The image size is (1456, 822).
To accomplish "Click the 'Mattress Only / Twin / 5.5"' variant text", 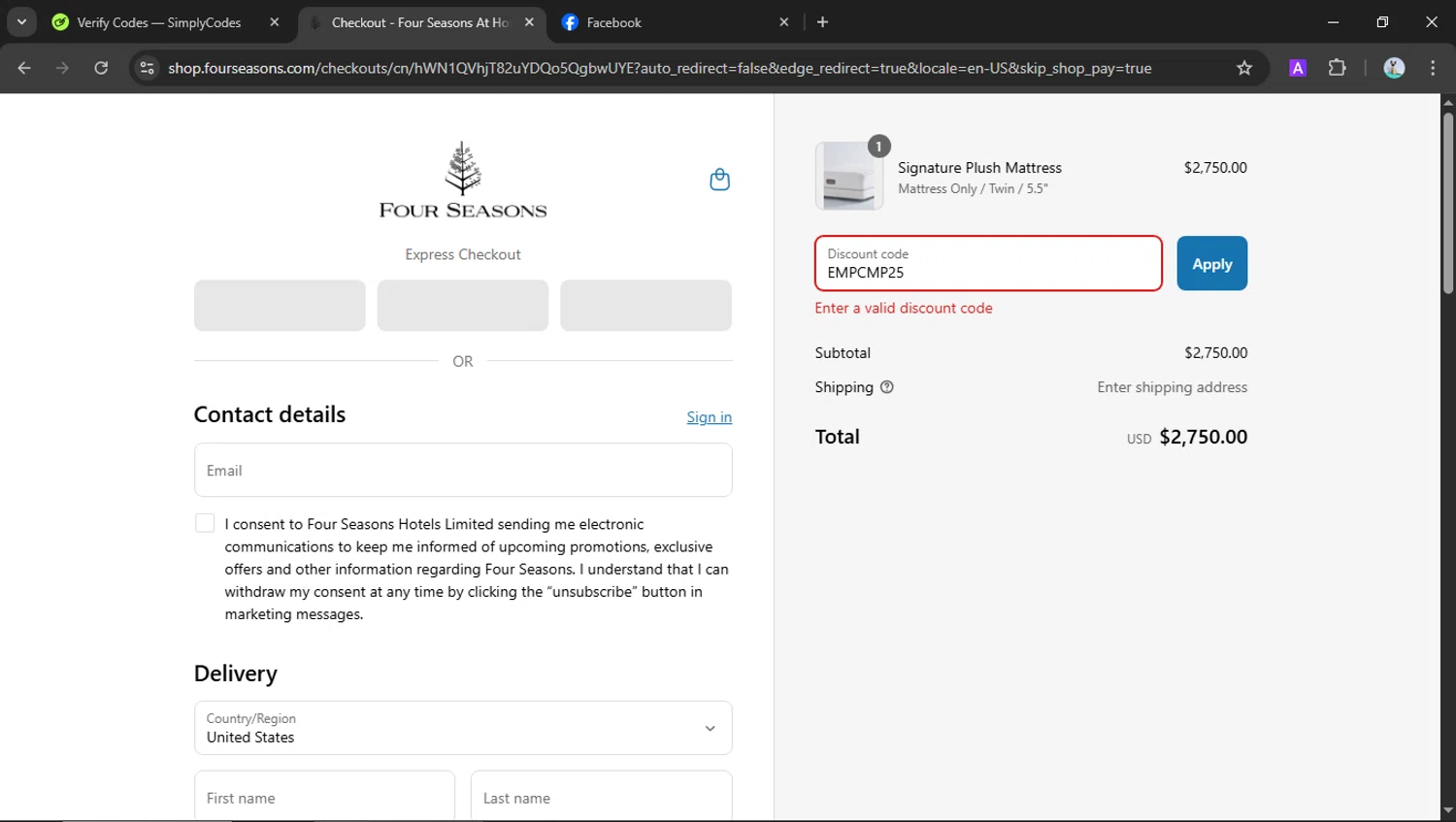I will (973, 189).
